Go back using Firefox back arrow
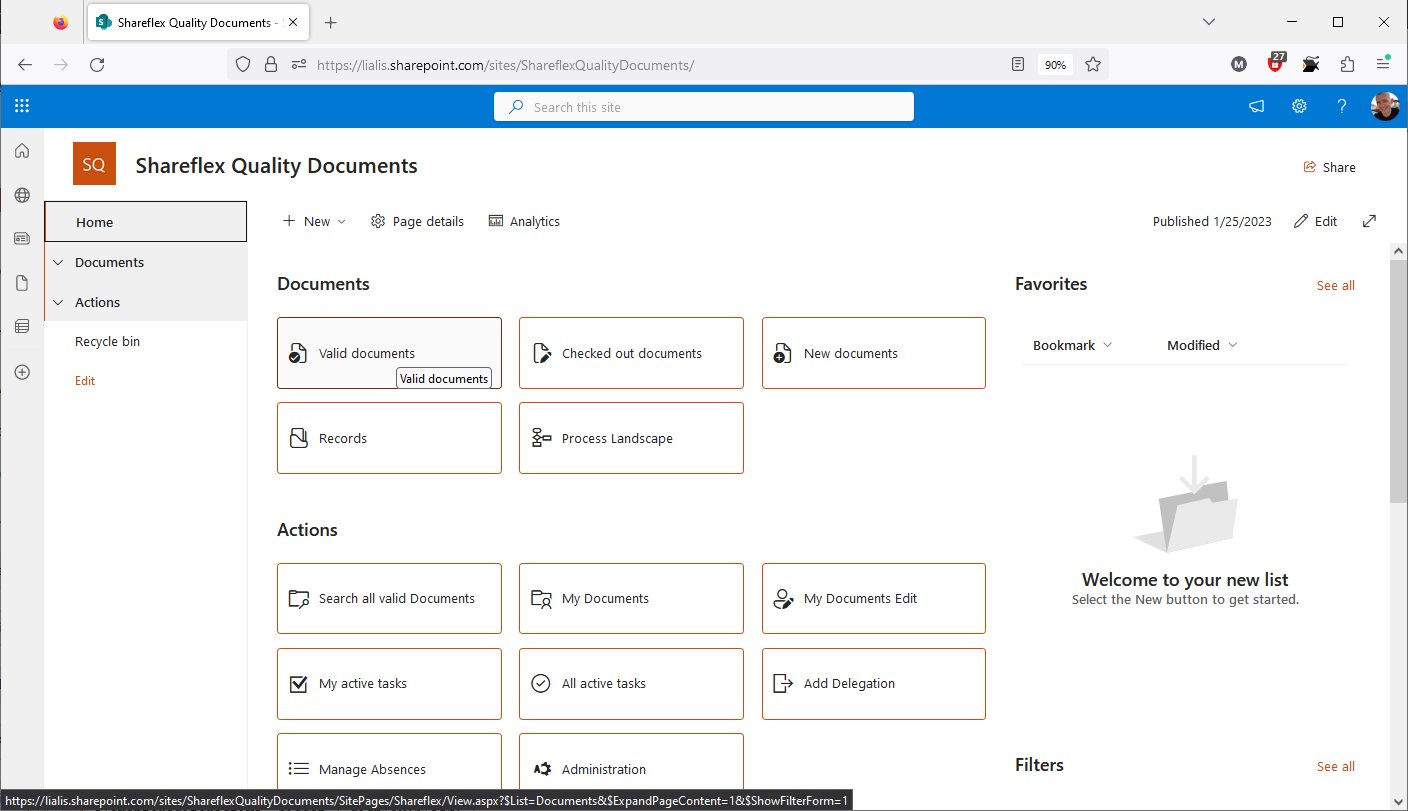The height and width of the screenshot is (811, 1408). (25, 64)
